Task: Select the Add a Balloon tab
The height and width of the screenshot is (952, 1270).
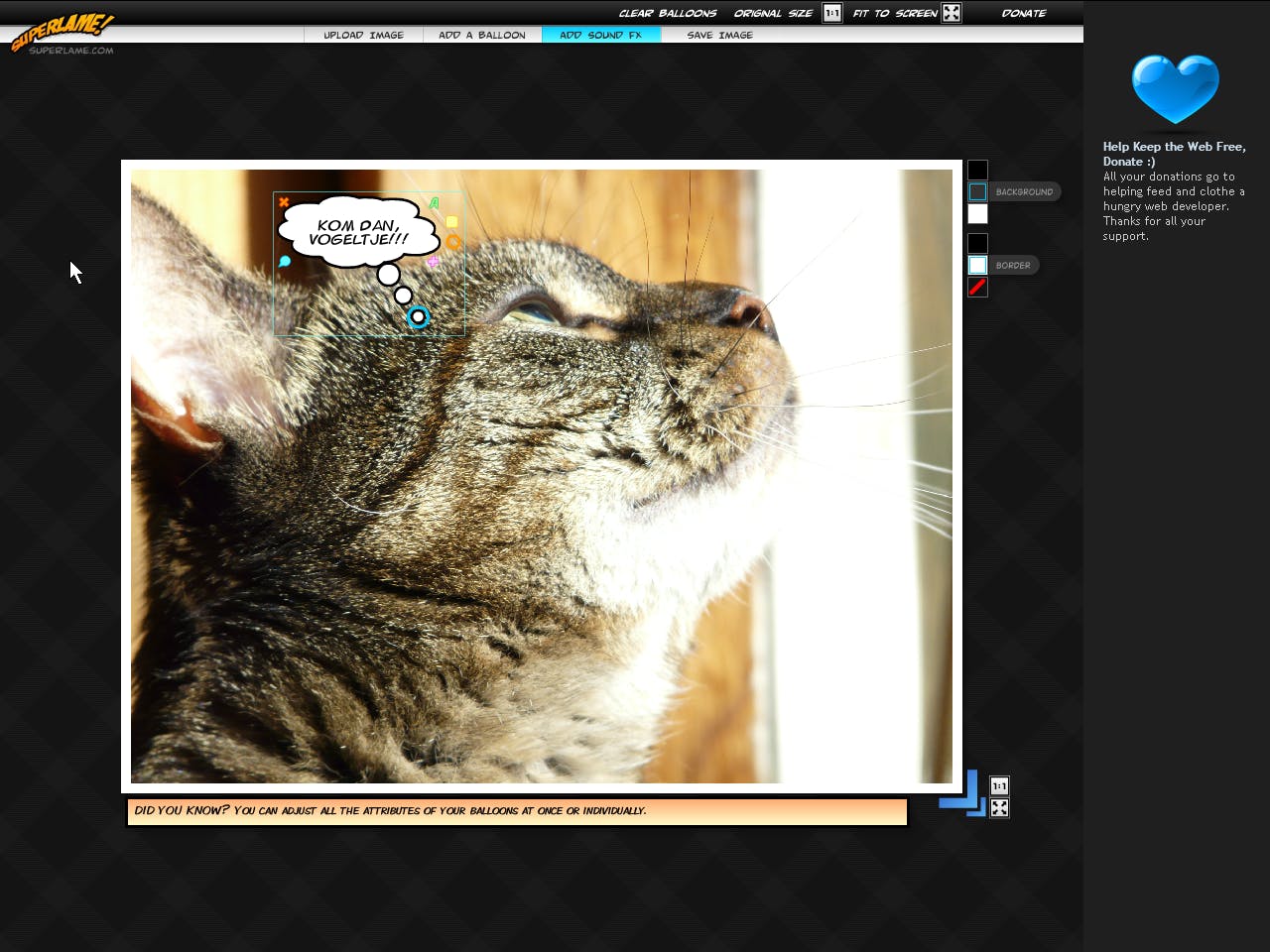Action: click(482, 35)
